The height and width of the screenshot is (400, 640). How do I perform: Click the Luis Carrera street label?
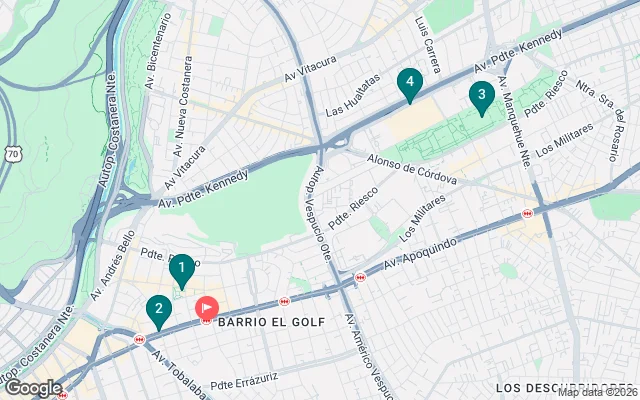point(428,45)
